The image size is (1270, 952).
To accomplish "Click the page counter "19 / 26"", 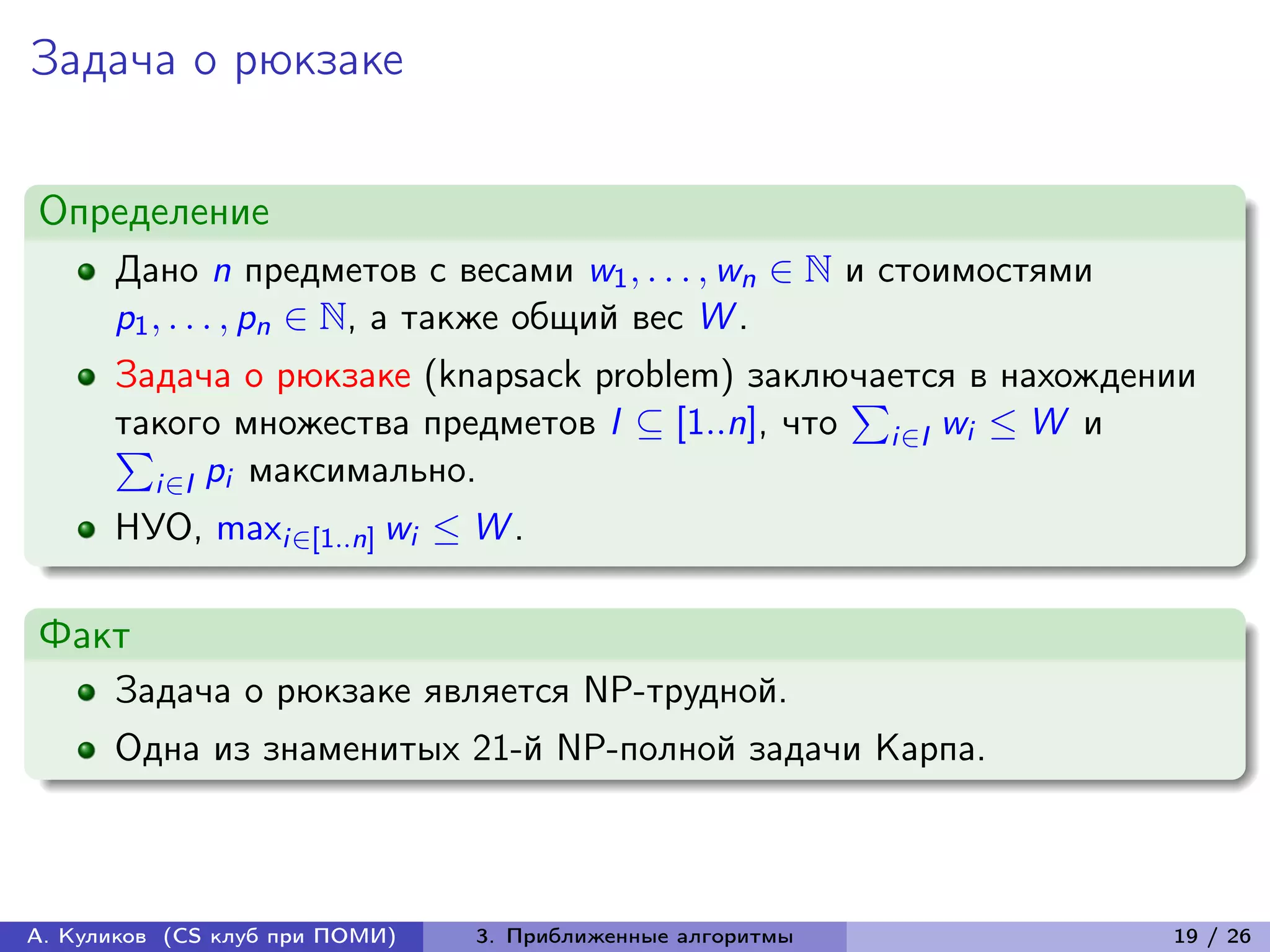I will tap(1212, 936).
